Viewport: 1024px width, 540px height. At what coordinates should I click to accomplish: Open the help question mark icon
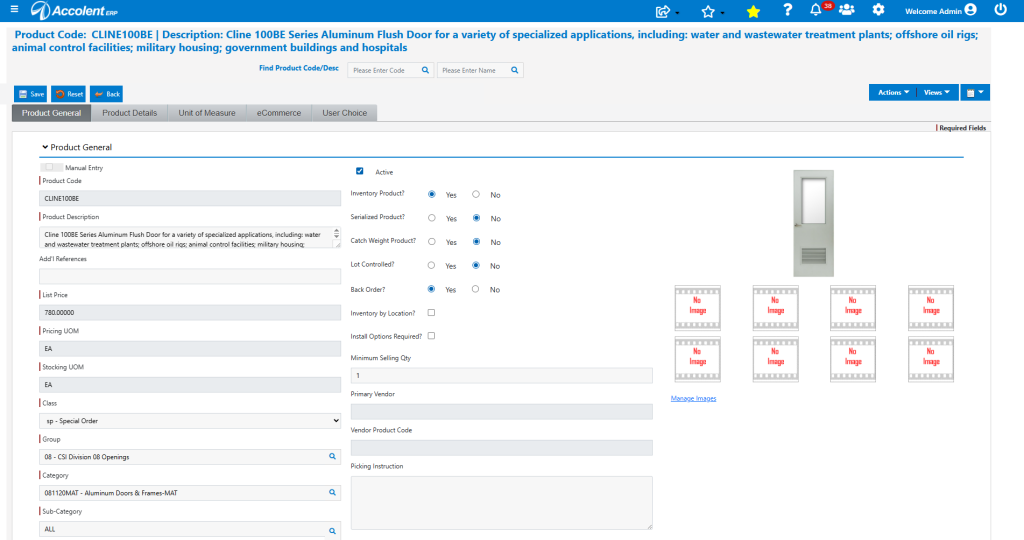(788, 10)
